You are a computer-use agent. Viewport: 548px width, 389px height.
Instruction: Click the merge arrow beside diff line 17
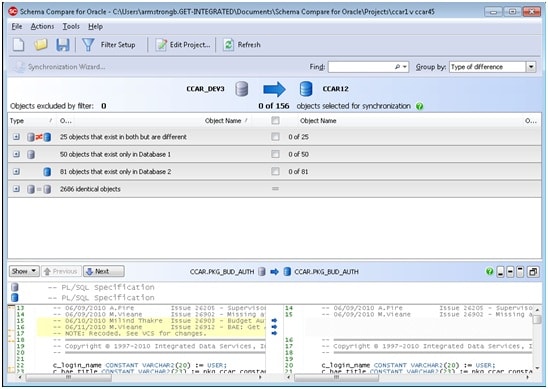coord(274,333)
